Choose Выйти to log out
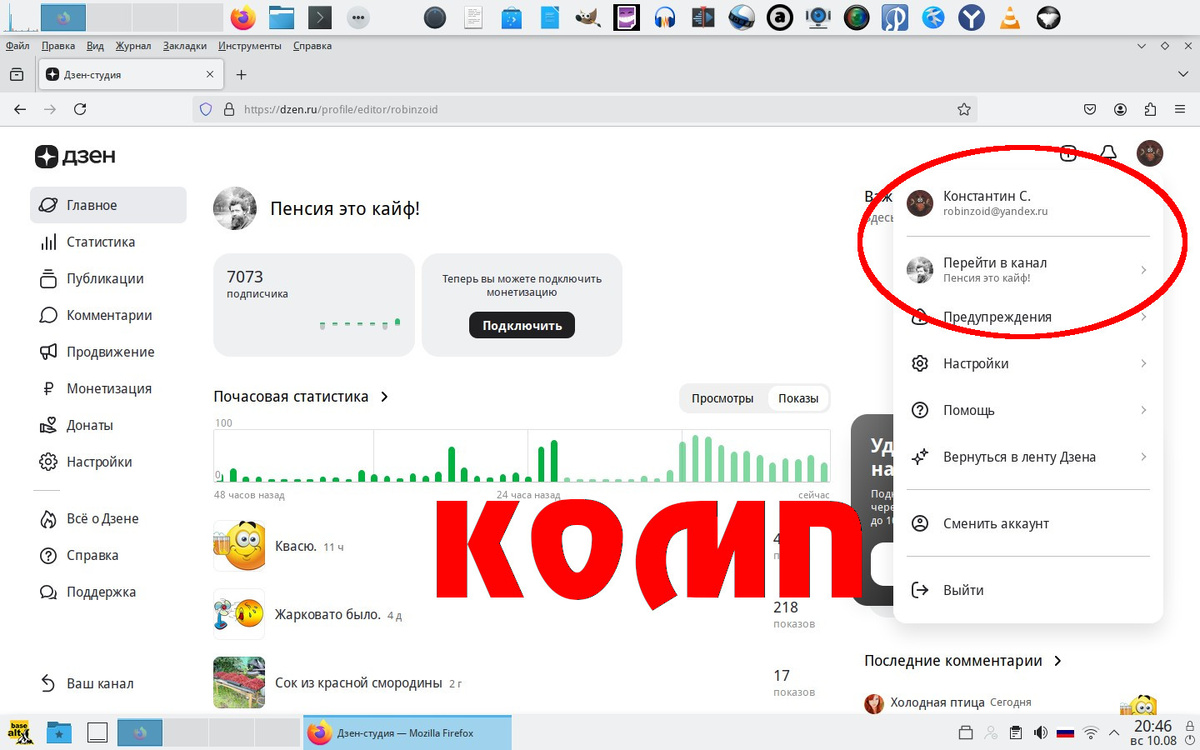The height and width of the screenshot is (750, 1200). [1028, 590]
